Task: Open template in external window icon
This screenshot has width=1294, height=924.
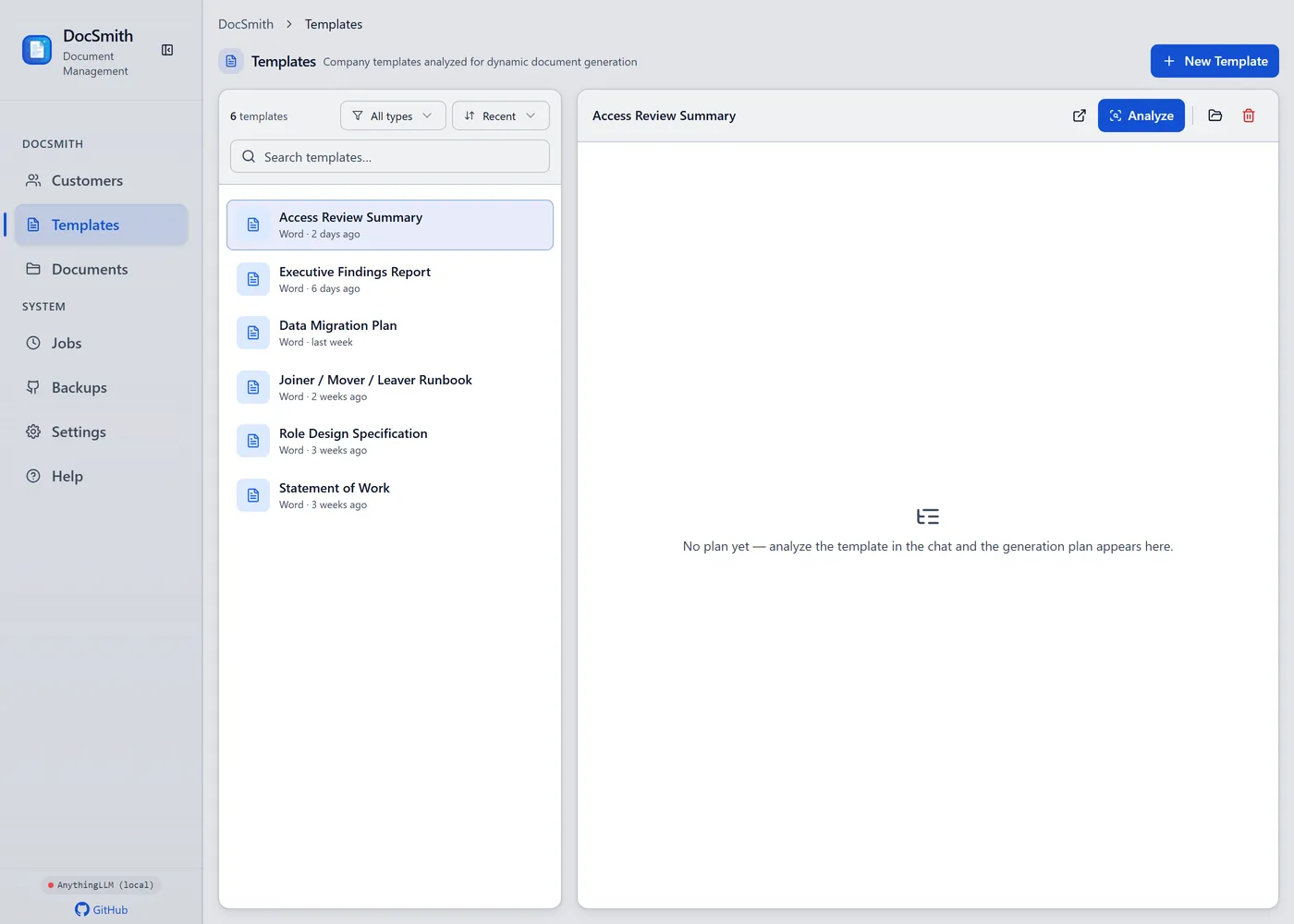Action: point(1079,115)
